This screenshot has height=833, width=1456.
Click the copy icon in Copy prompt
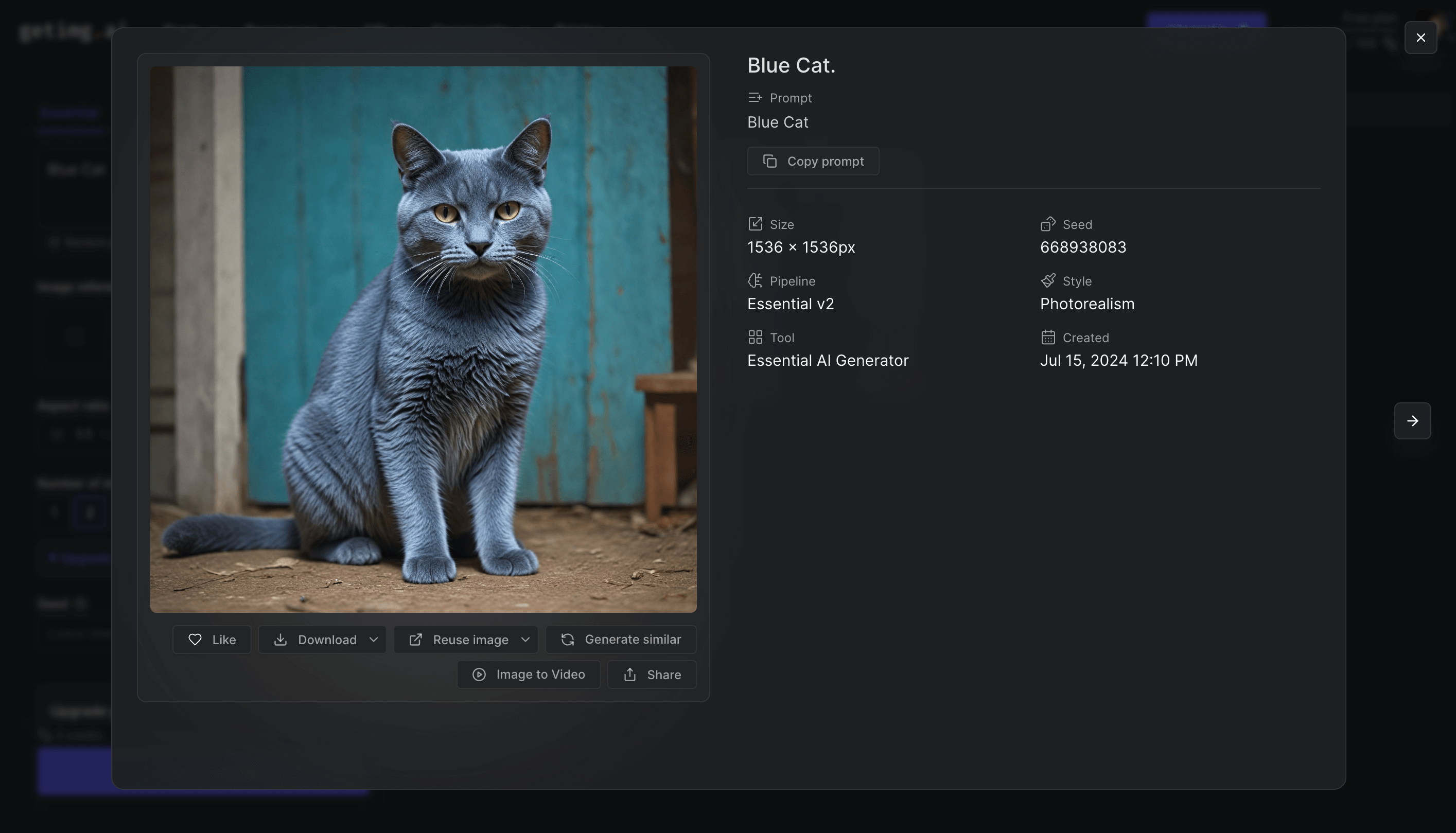click(770, 162)
